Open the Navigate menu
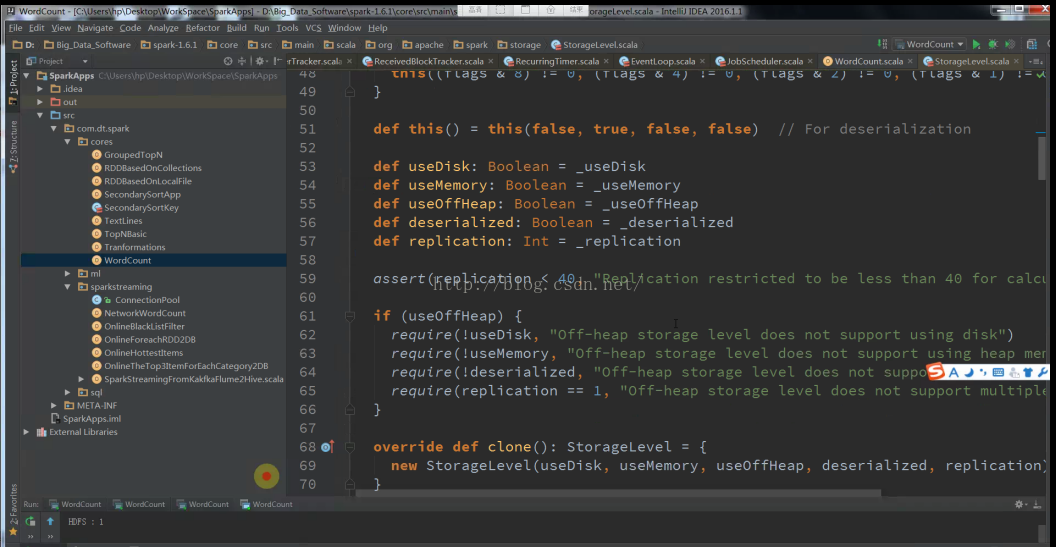 pos(95,28)
